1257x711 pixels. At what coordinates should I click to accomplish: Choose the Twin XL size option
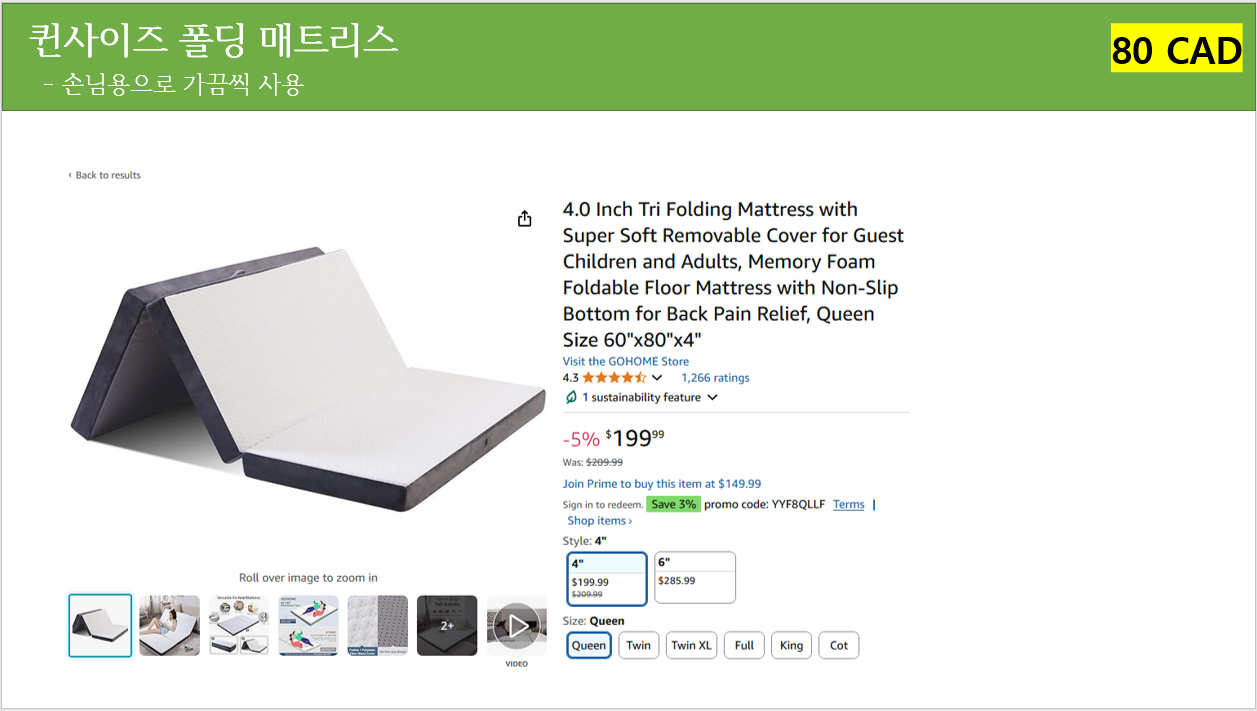[x=693, y=645]
